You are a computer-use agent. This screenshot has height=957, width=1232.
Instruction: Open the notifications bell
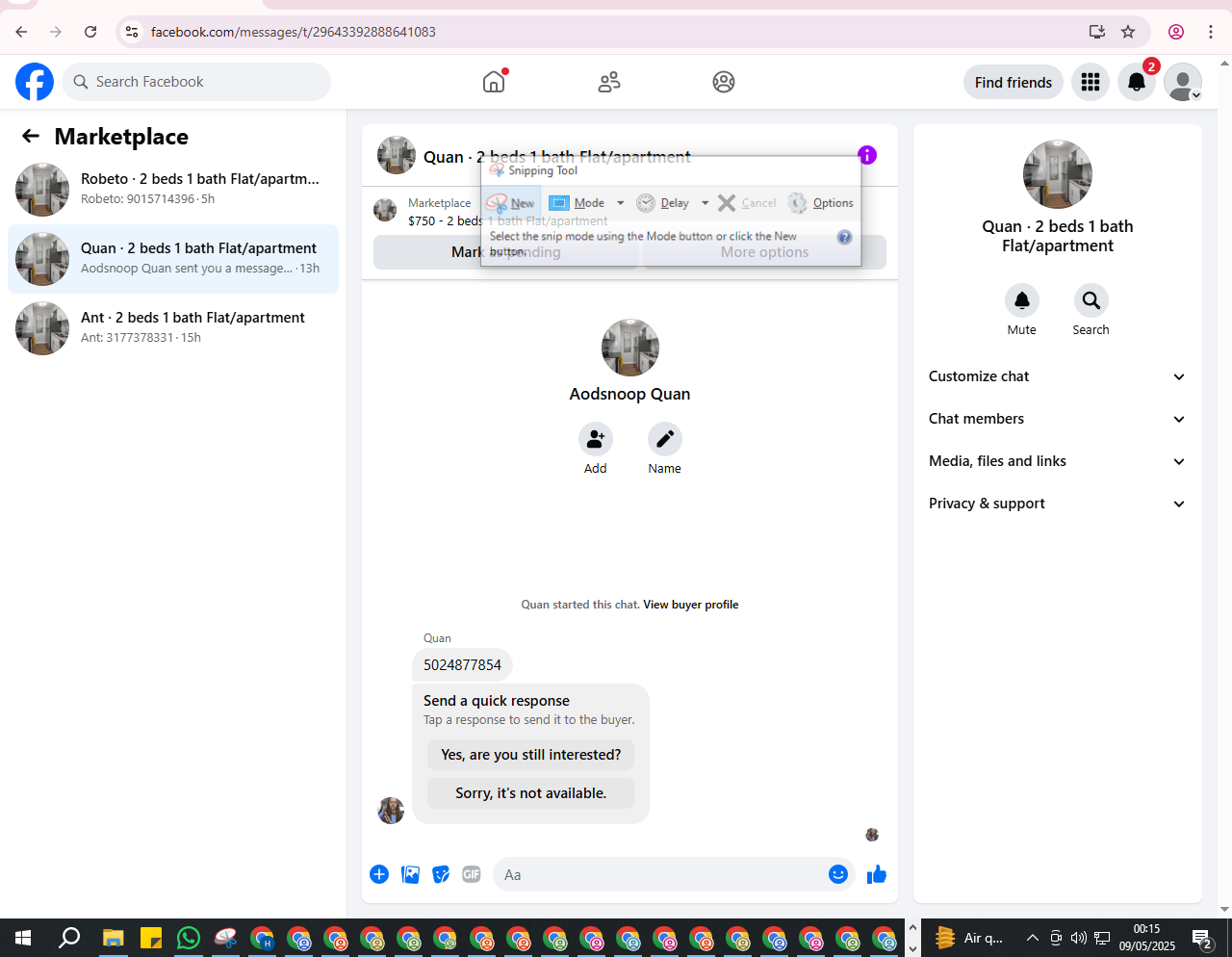[x=1137, y=82]
